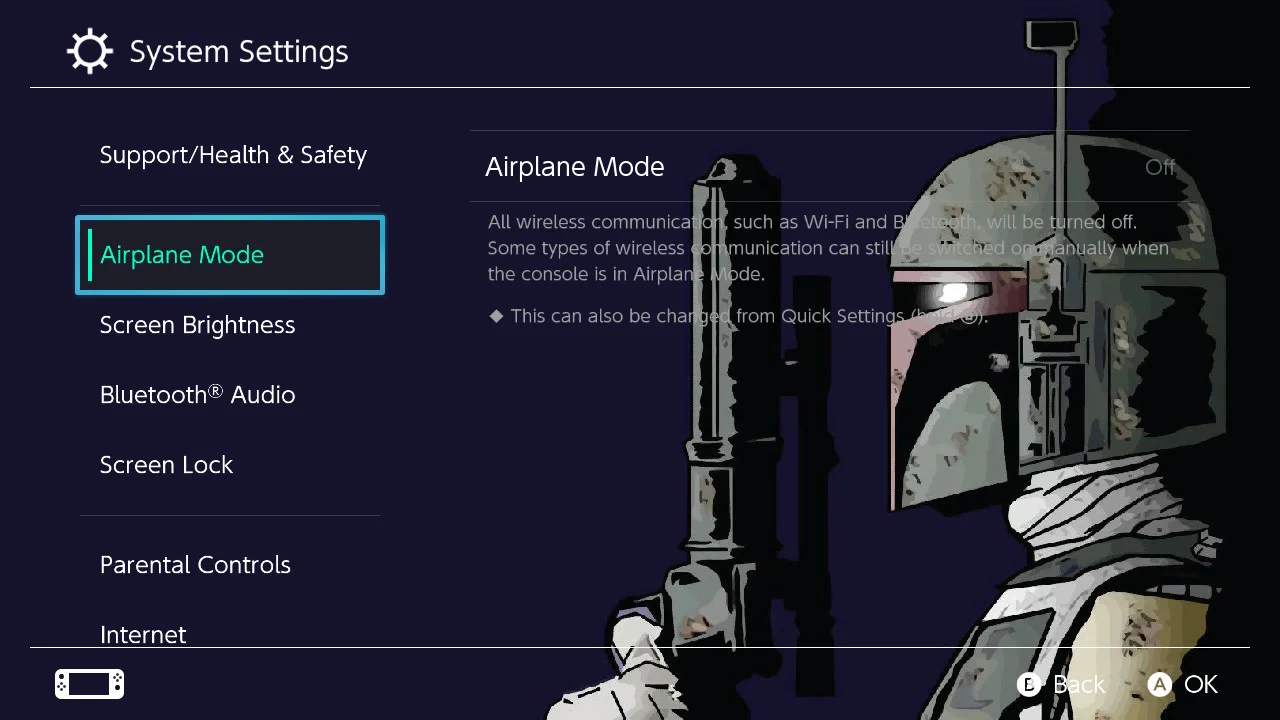The height and width of the screenshot is (720, 1280).
Task: Click the Off status value
Action: click(1160, 167)
